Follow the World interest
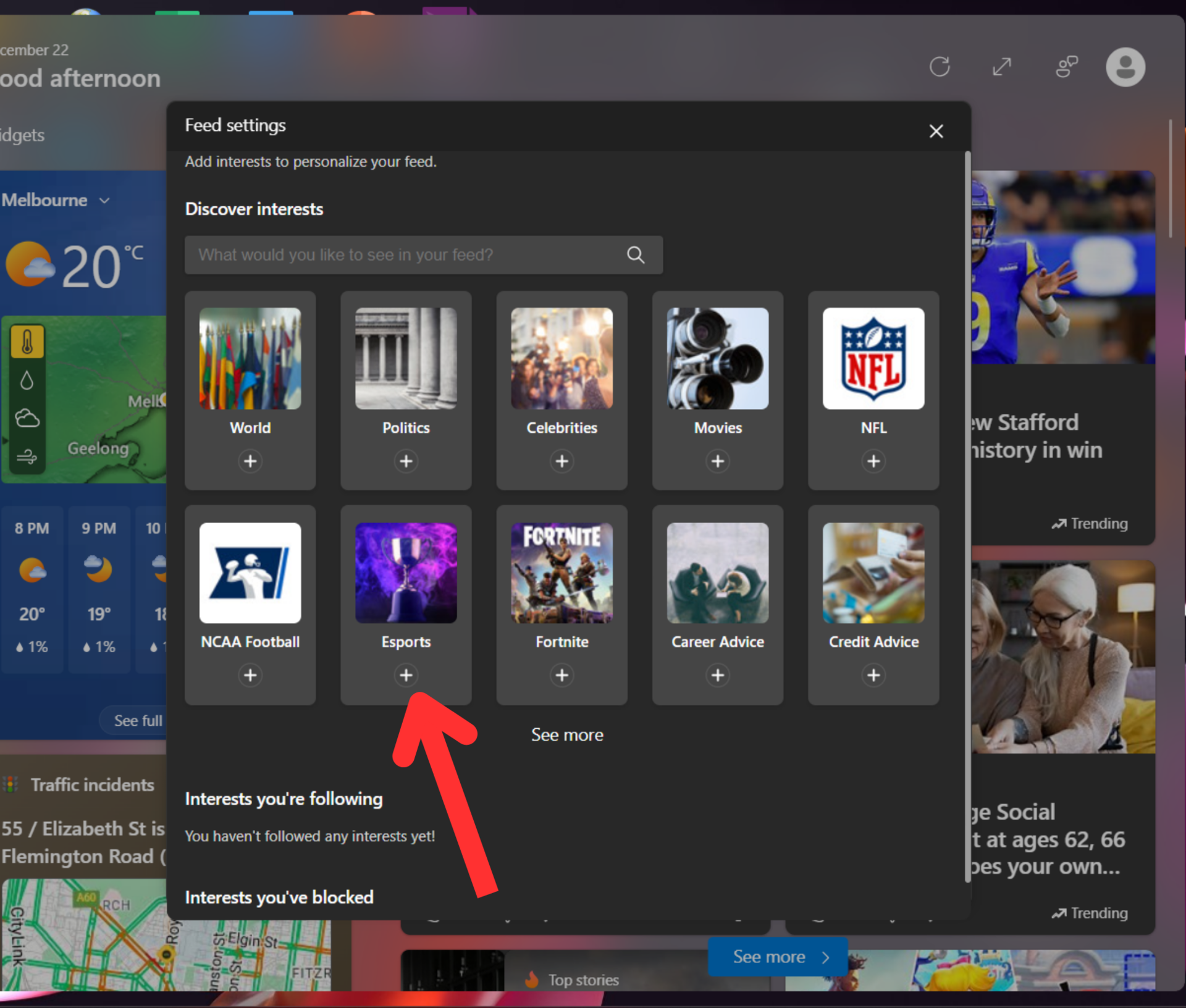The height and width of the screenshot is (1008, 1186). click(x=250, y=461)
